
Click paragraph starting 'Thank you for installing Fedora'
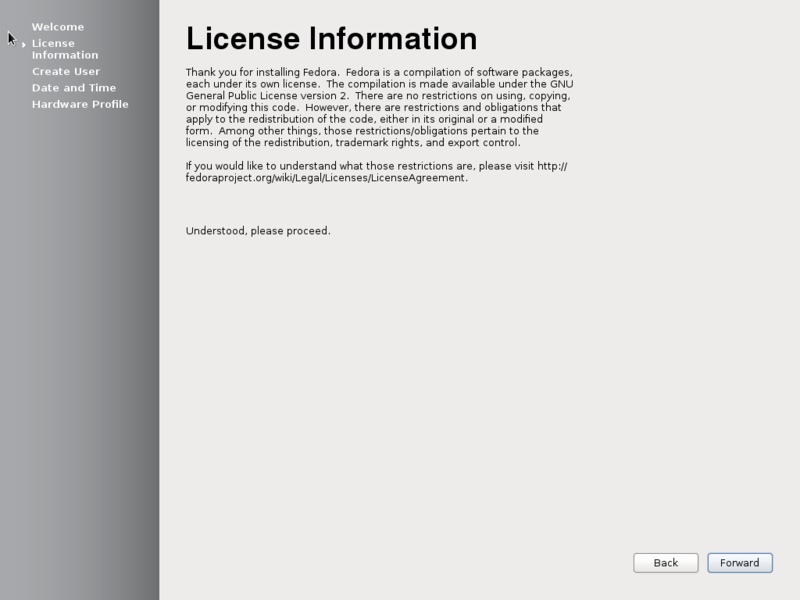click(380, 107)
